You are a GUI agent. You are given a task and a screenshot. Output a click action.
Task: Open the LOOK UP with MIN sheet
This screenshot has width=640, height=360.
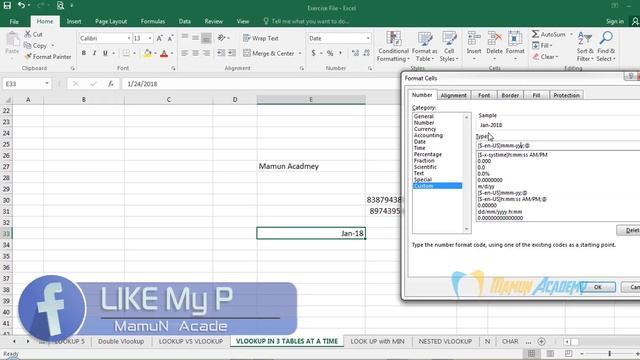pos(378,341)
